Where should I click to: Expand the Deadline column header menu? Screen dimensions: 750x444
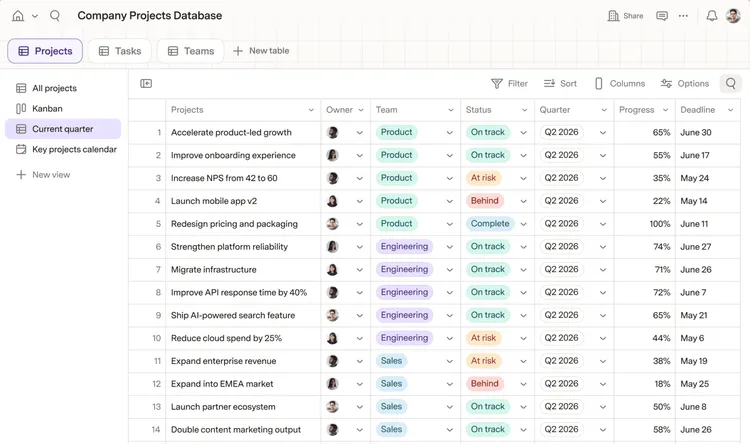(730, 110)
